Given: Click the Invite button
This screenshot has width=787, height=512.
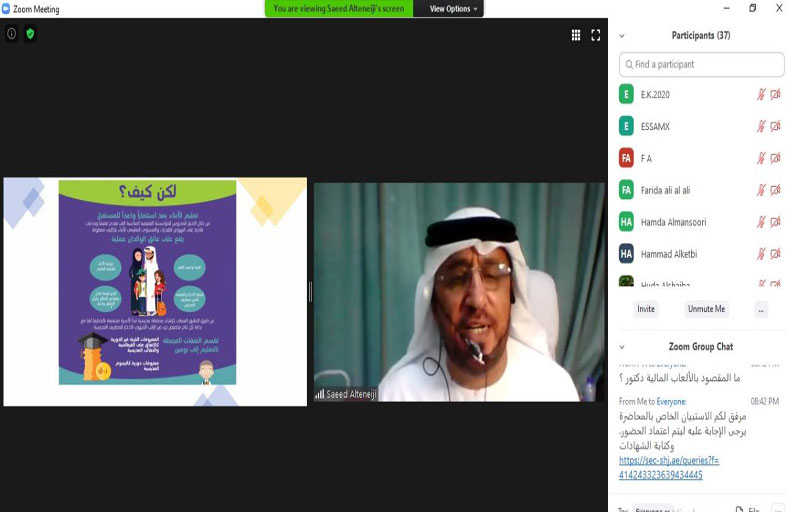Looking at the screenshot, I should pyautogui.click(x=646, y=309).
